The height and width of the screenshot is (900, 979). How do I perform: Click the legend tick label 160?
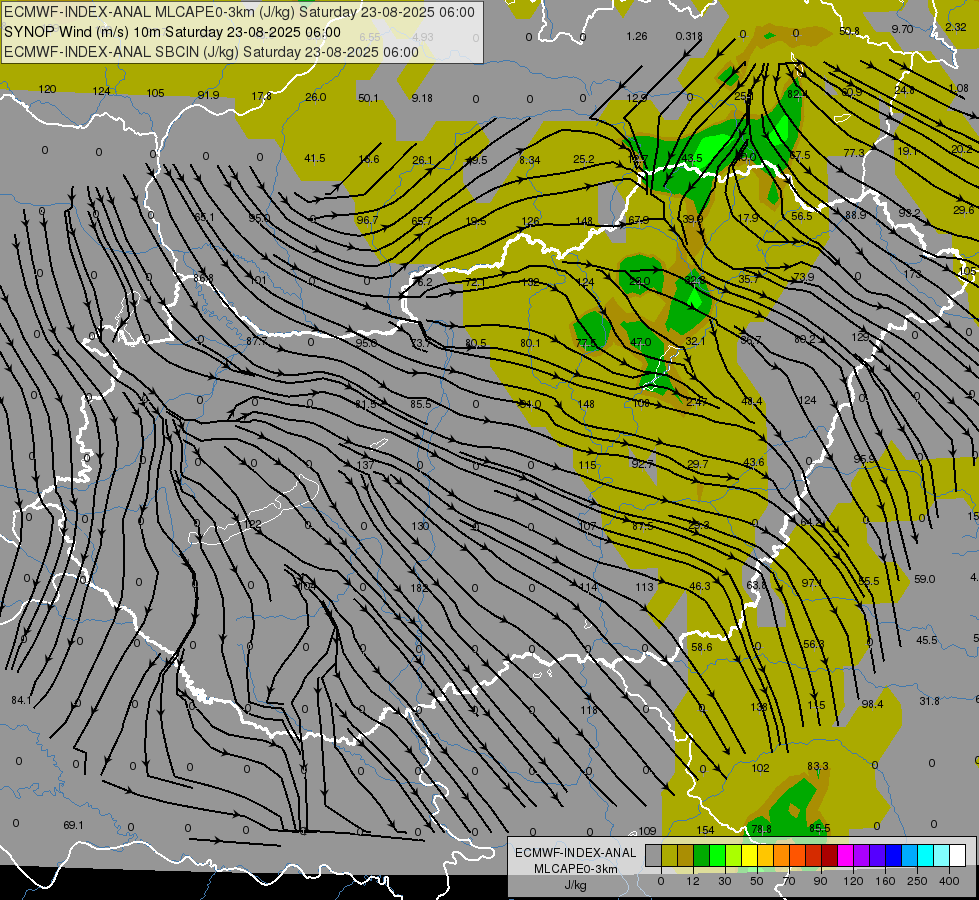point(885,881)
